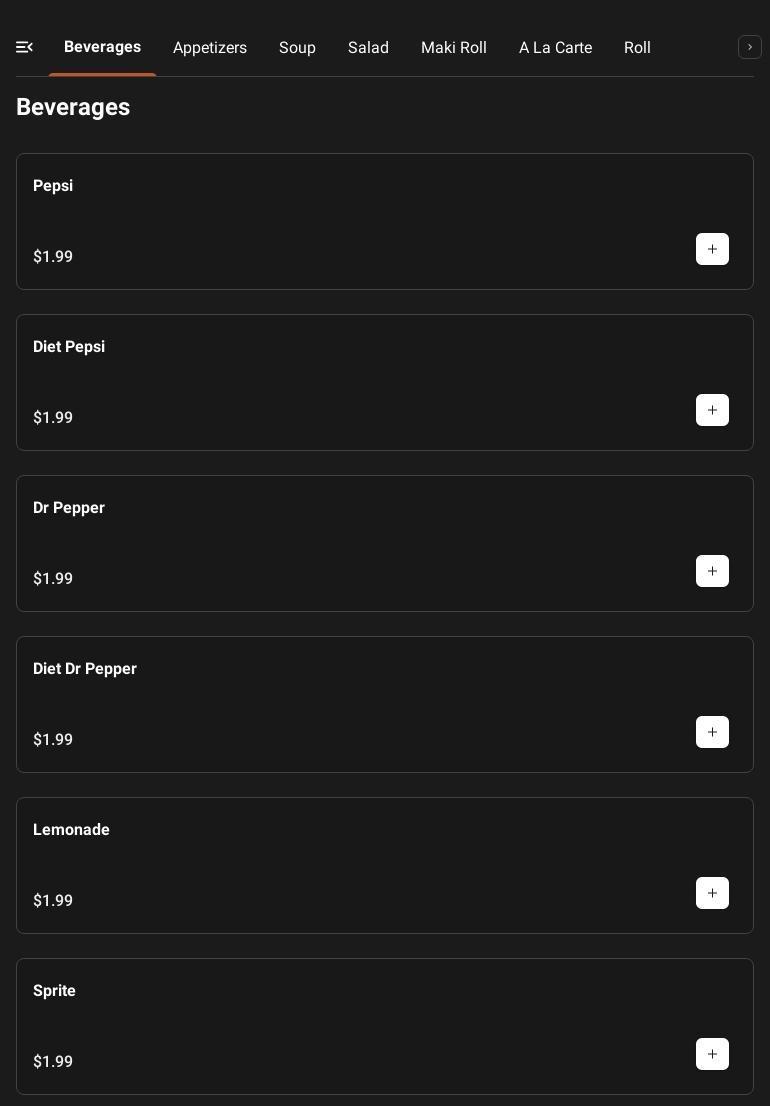Add Dr Pepper to the order
This screenshot has width=770, height=1106.
(x=712, y=571)
